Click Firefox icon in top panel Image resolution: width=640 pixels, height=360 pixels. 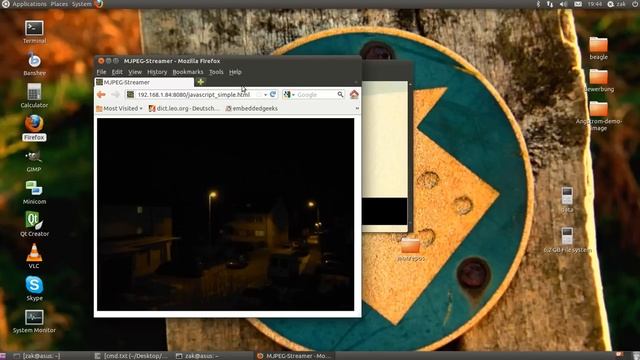point(99,4)
